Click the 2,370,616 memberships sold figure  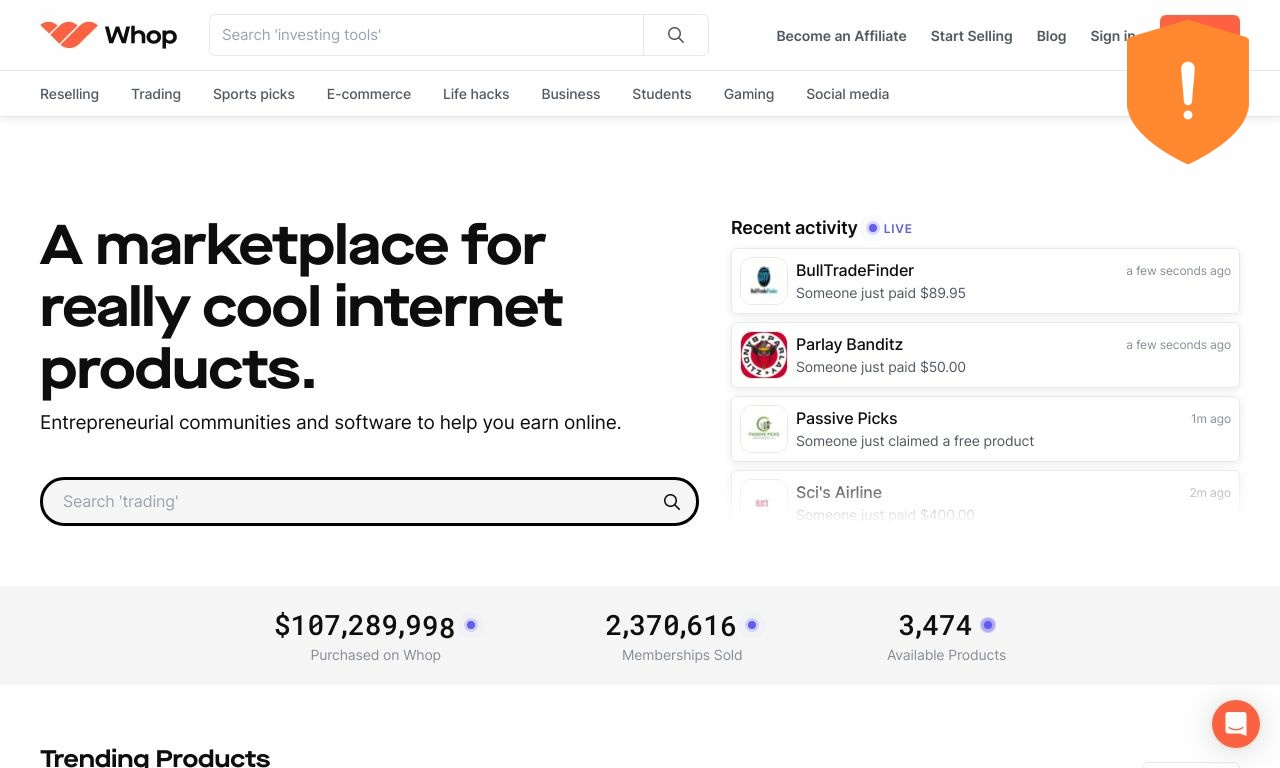pos(671,626)
